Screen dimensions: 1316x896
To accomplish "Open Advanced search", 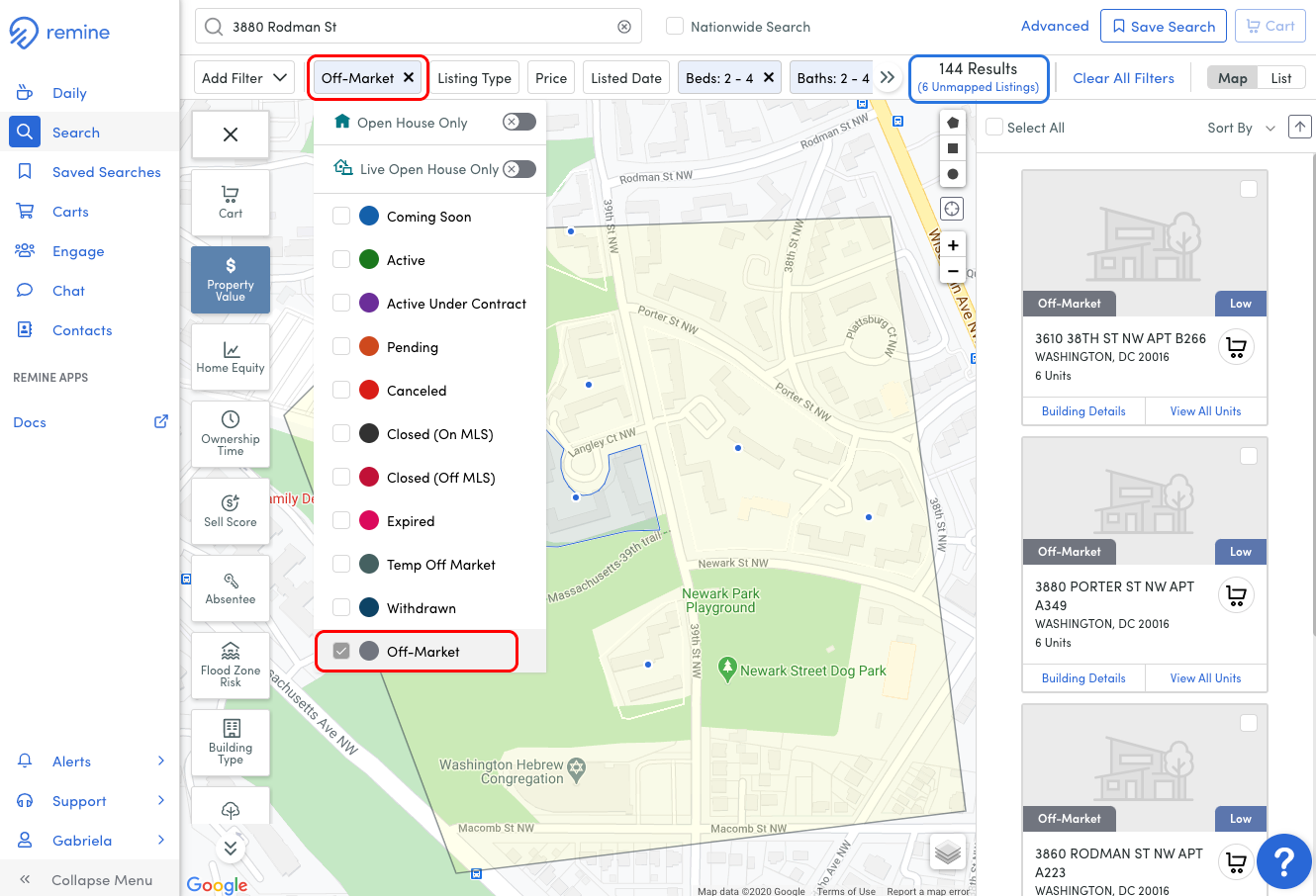I will 1055,26.
